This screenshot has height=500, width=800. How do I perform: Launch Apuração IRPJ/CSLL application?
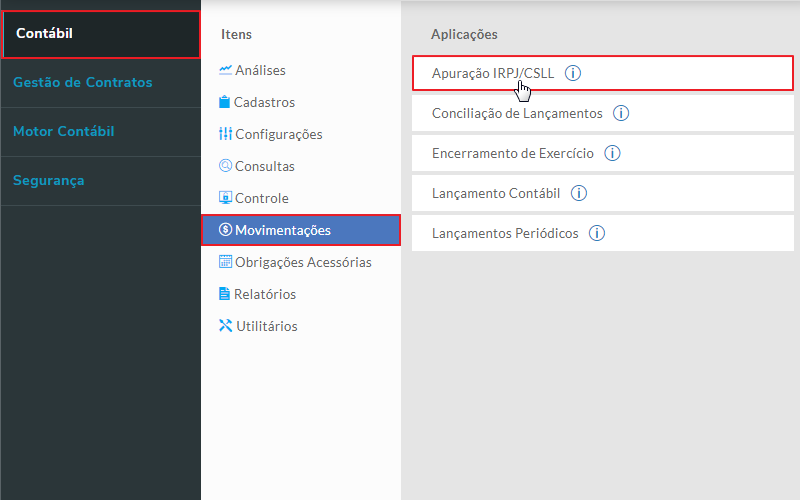pos(493,73)
